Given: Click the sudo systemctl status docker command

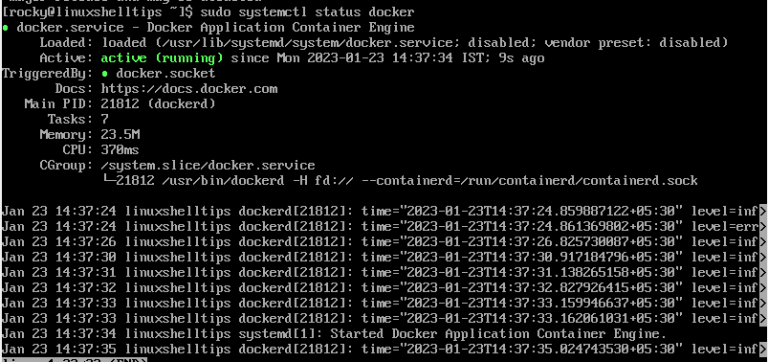Looking at the screenshot, I should 307,12.
